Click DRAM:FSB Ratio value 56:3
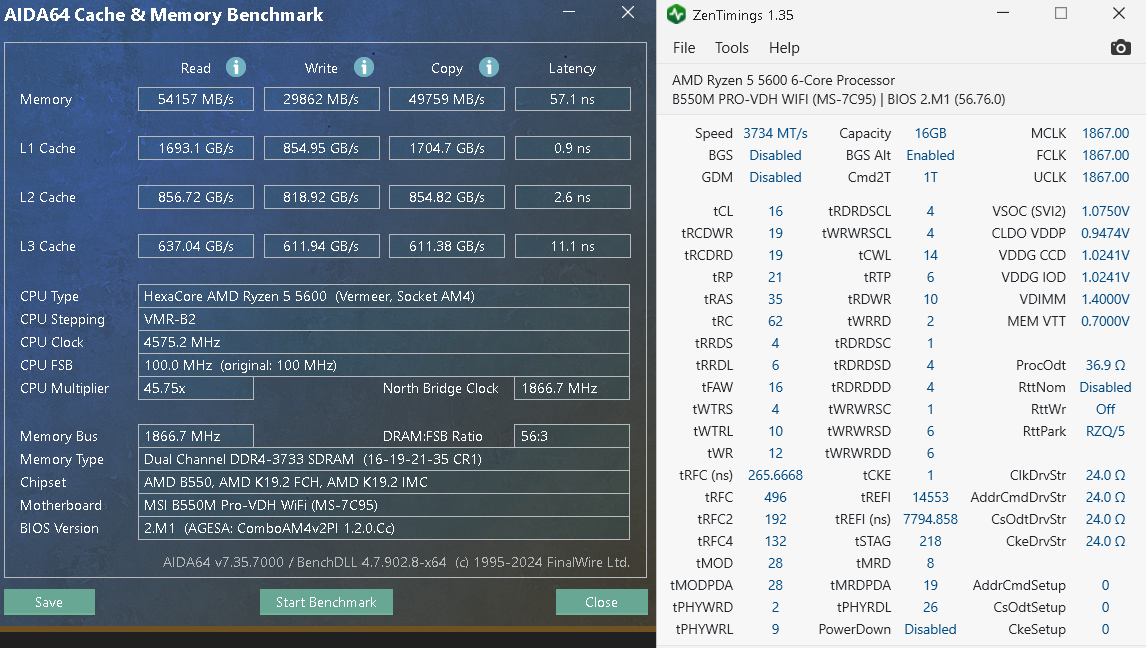This screenshot has width=1146, height=648. (x=572, y=436)
